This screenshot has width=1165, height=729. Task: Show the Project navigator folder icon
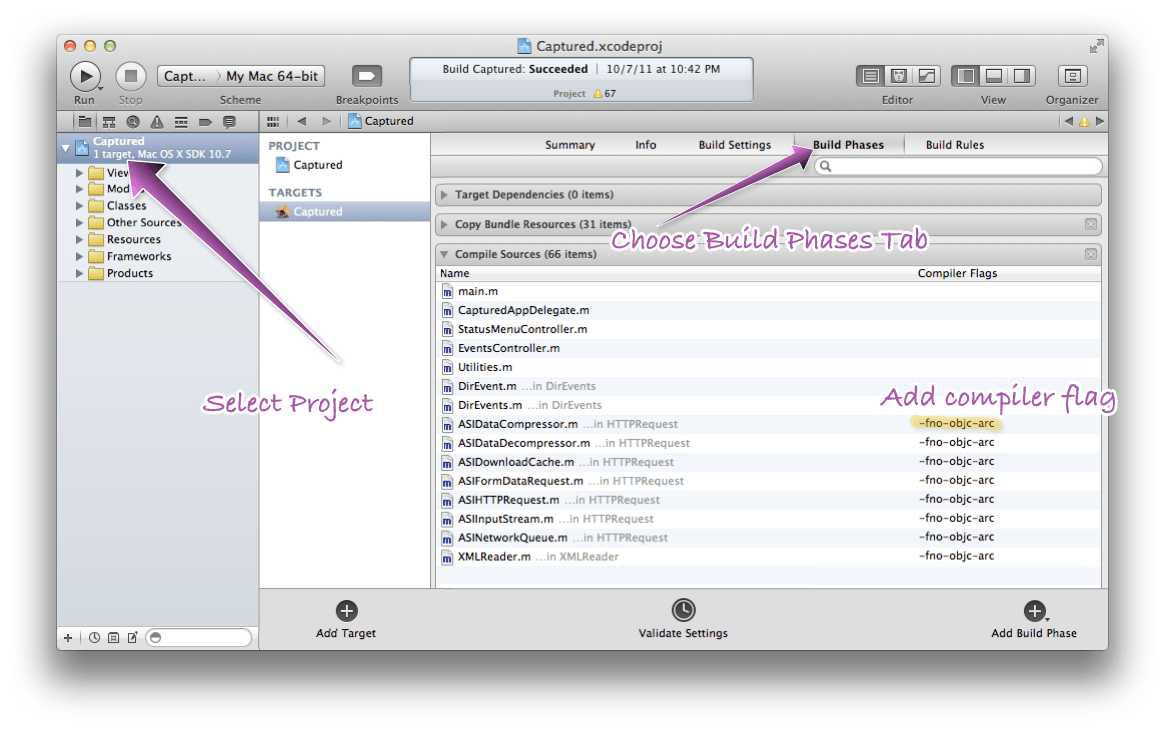[x=85, y=122]
